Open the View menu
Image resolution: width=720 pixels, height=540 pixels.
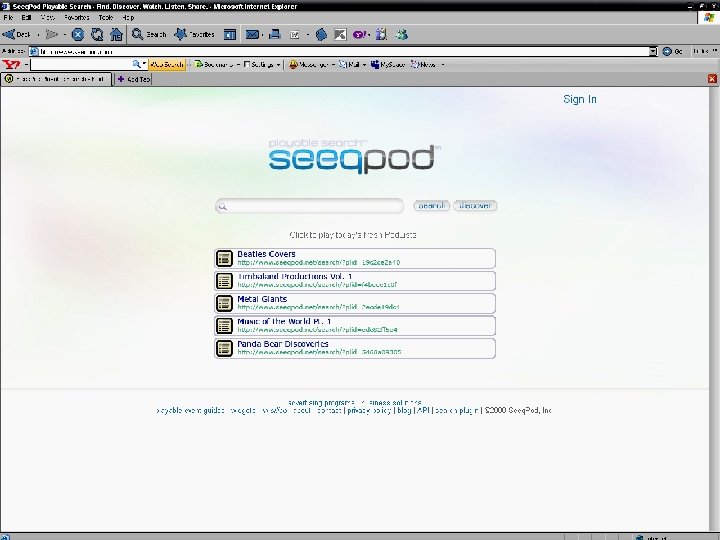[x=47, y=17]
